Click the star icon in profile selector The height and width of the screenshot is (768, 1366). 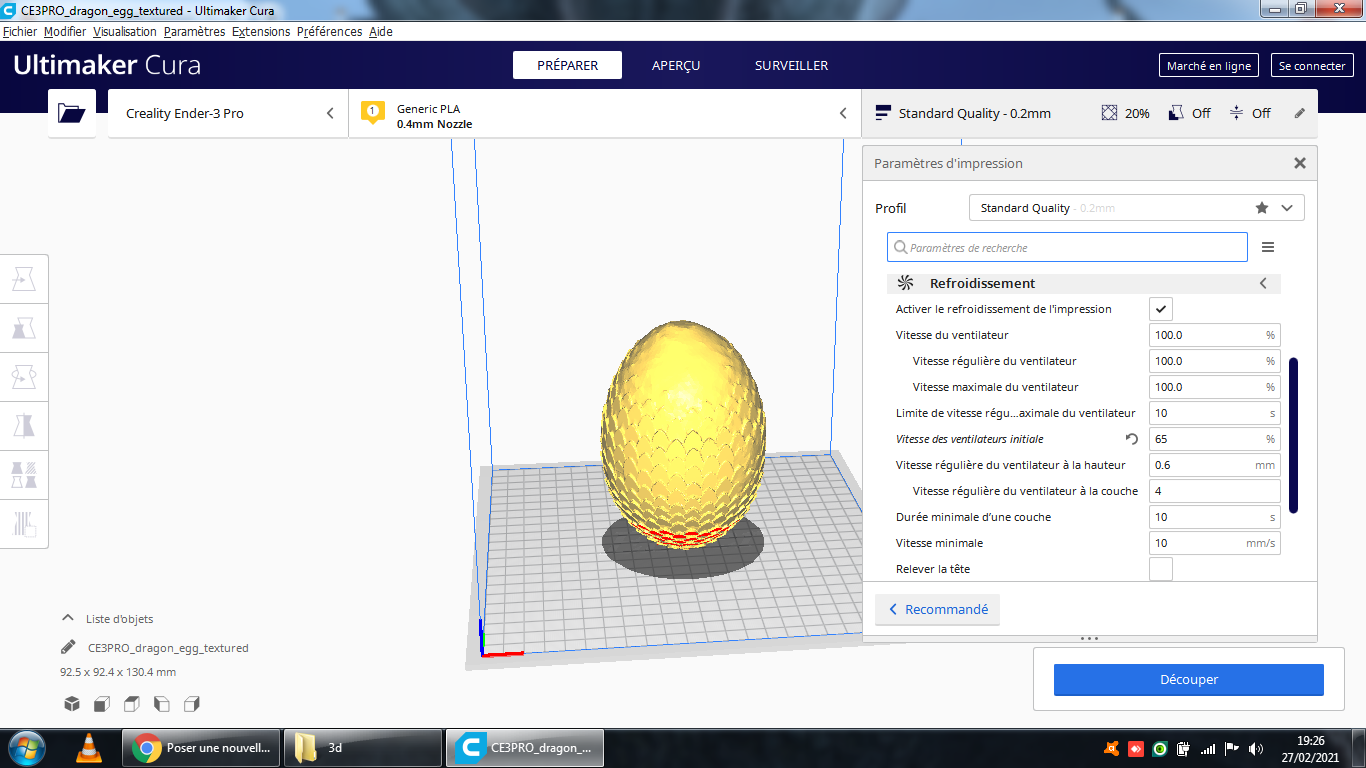pyautogui.click(x=1262, y=208)
